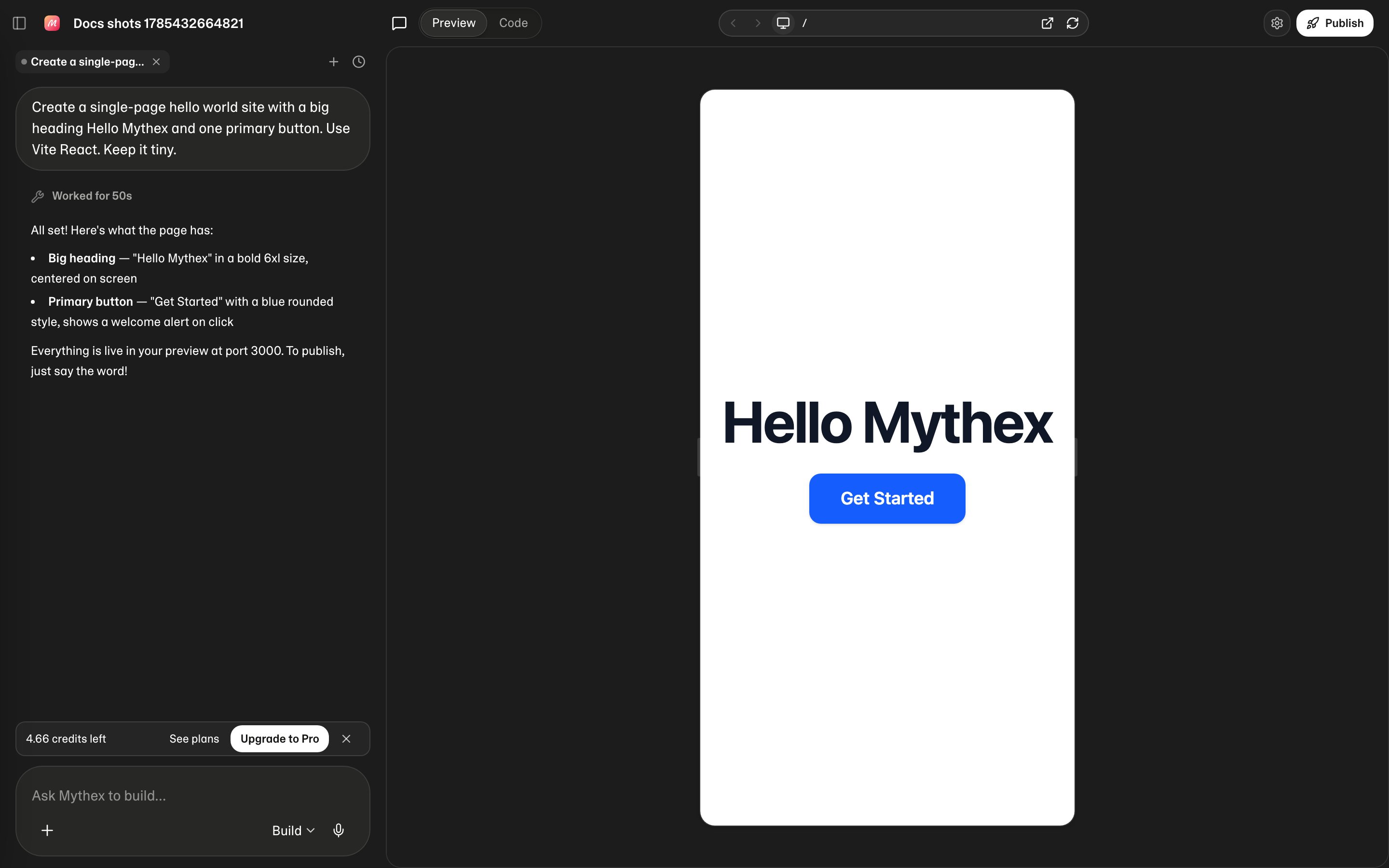
Task: Click 'All set! Here's what the page has:'
Action: coord(122,230)
